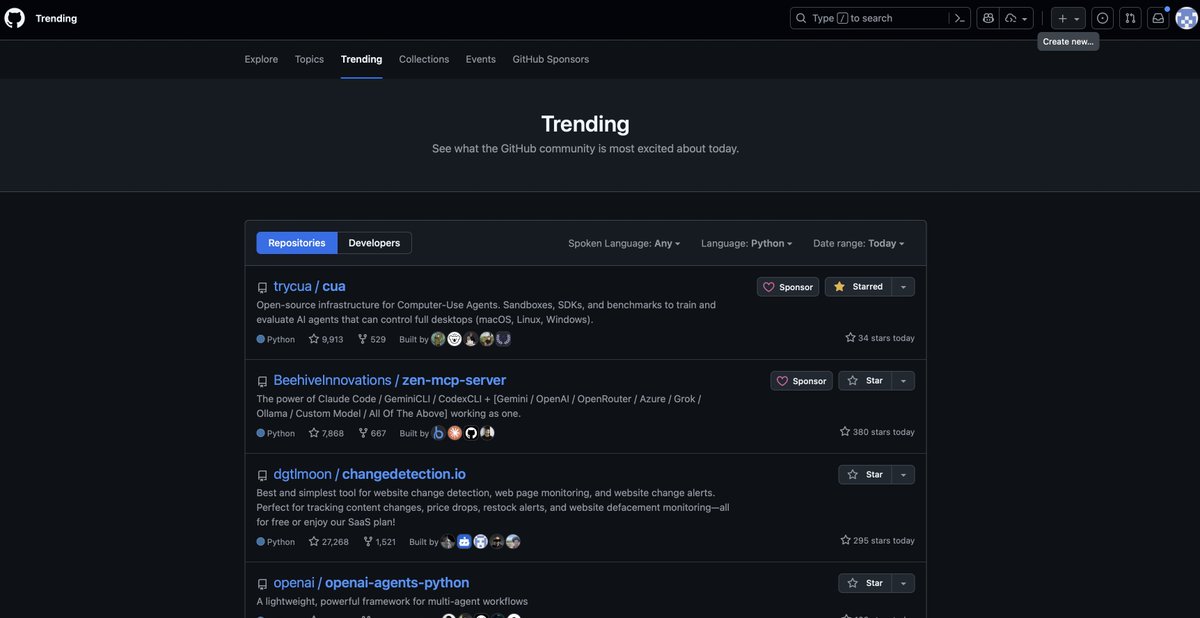Open the Collections tab
This screenshot has width=1200, height=618.
pos(424,59)
